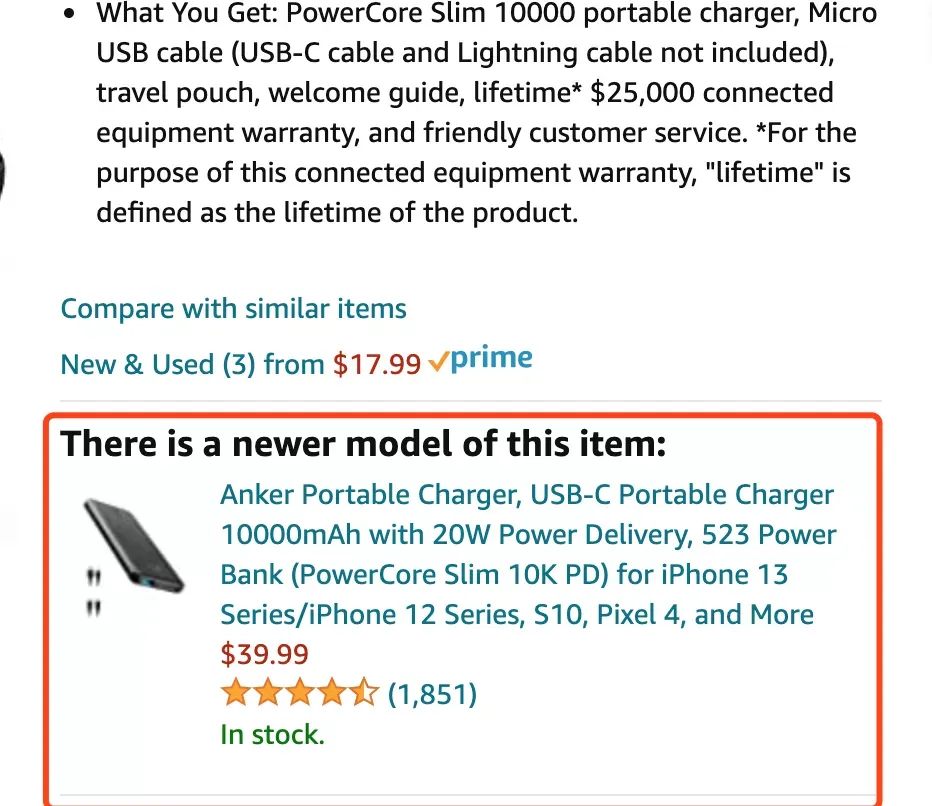932x806 pixels.
Task: Click the second gold rating star
Action: tap(267, 693)
